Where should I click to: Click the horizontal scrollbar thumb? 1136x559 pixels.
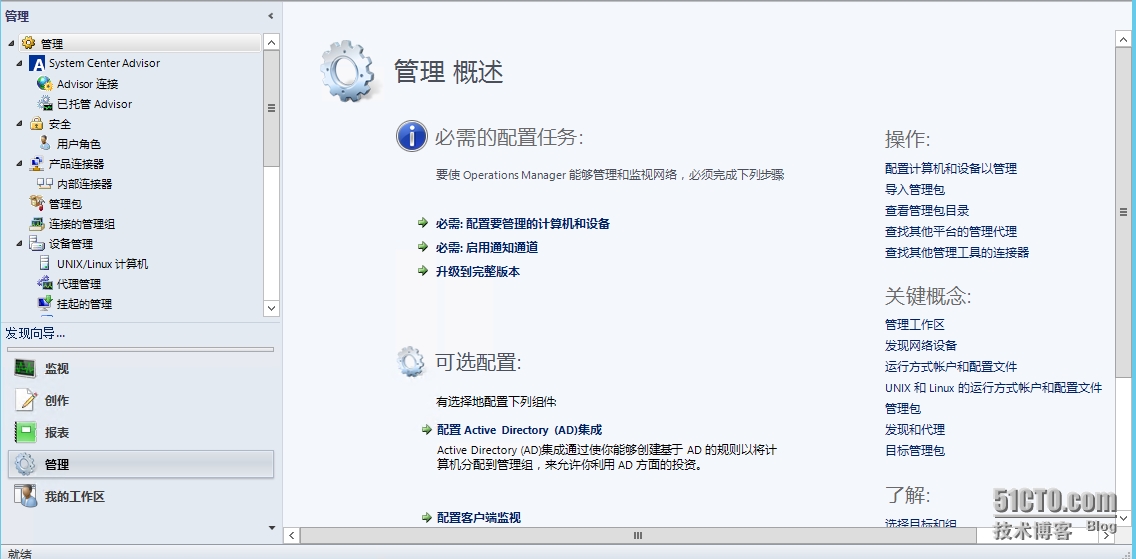click(x=638, y=536)
